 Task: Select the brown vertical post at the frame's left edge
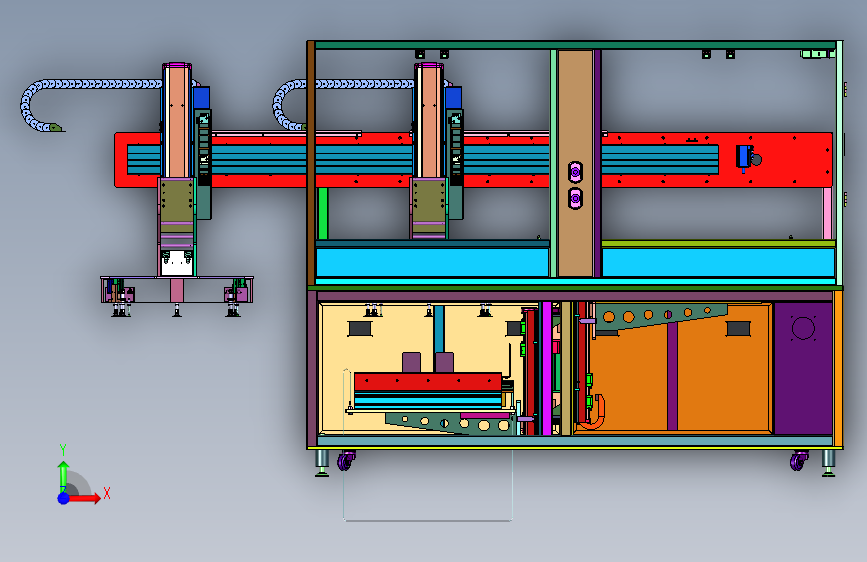click(x=311, y=163)
